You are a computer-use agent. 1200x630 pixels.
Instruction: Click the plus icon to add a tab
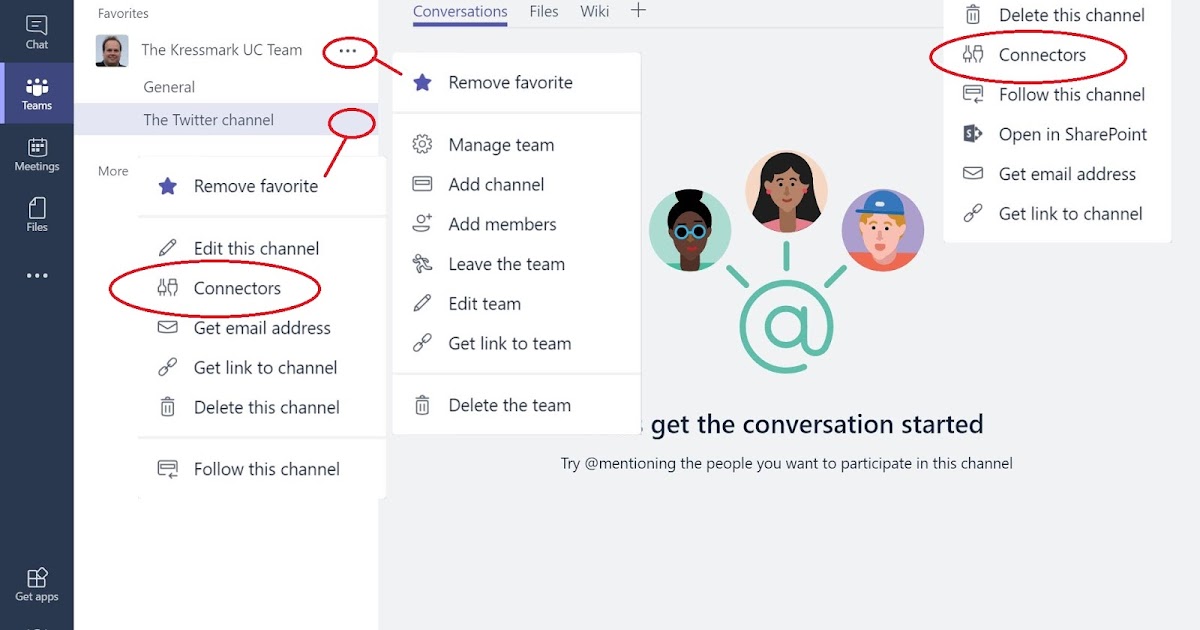pyautogui.click(x=637, y=12)
